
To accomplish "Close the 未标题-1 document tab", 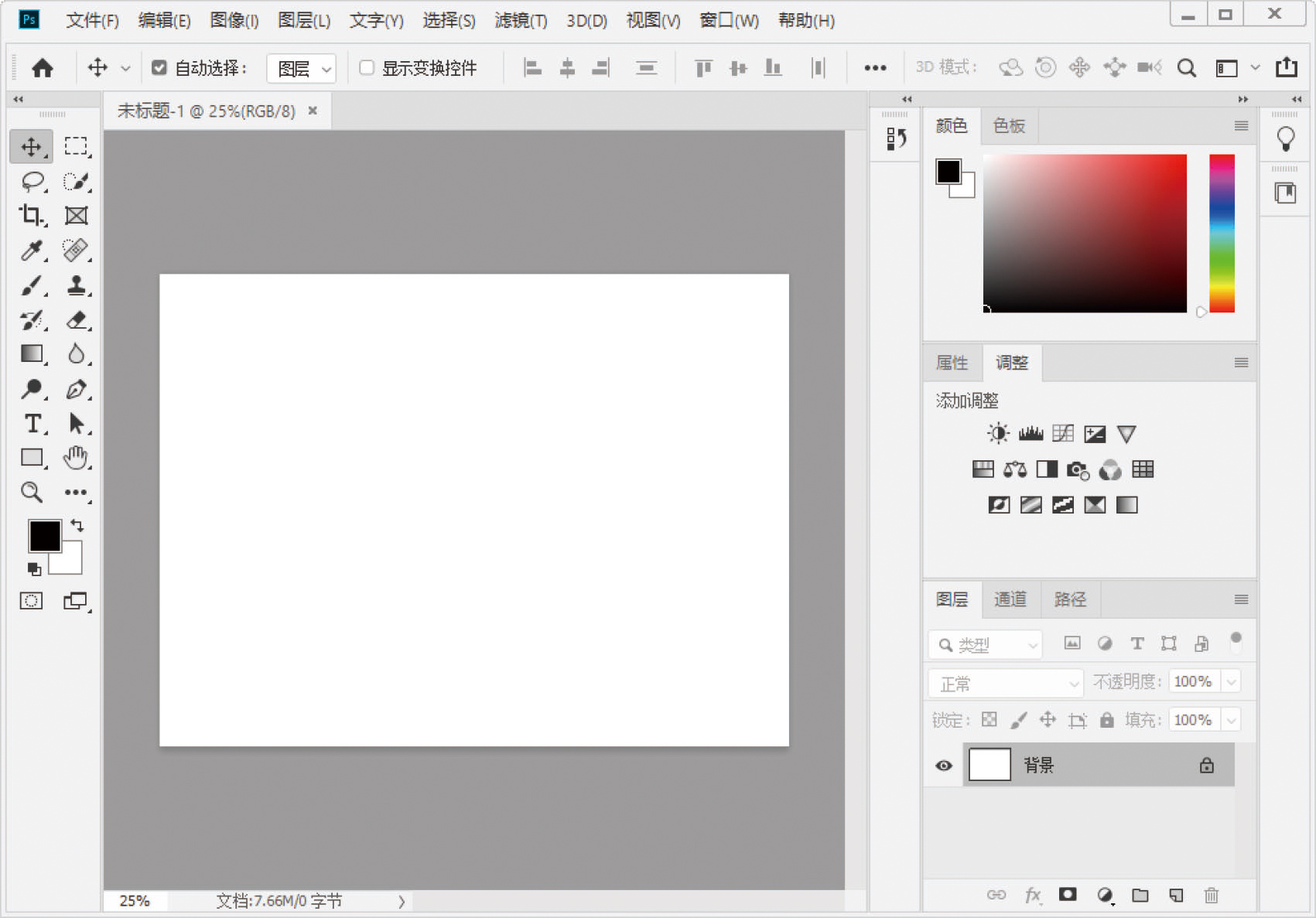I will point(313,111).
